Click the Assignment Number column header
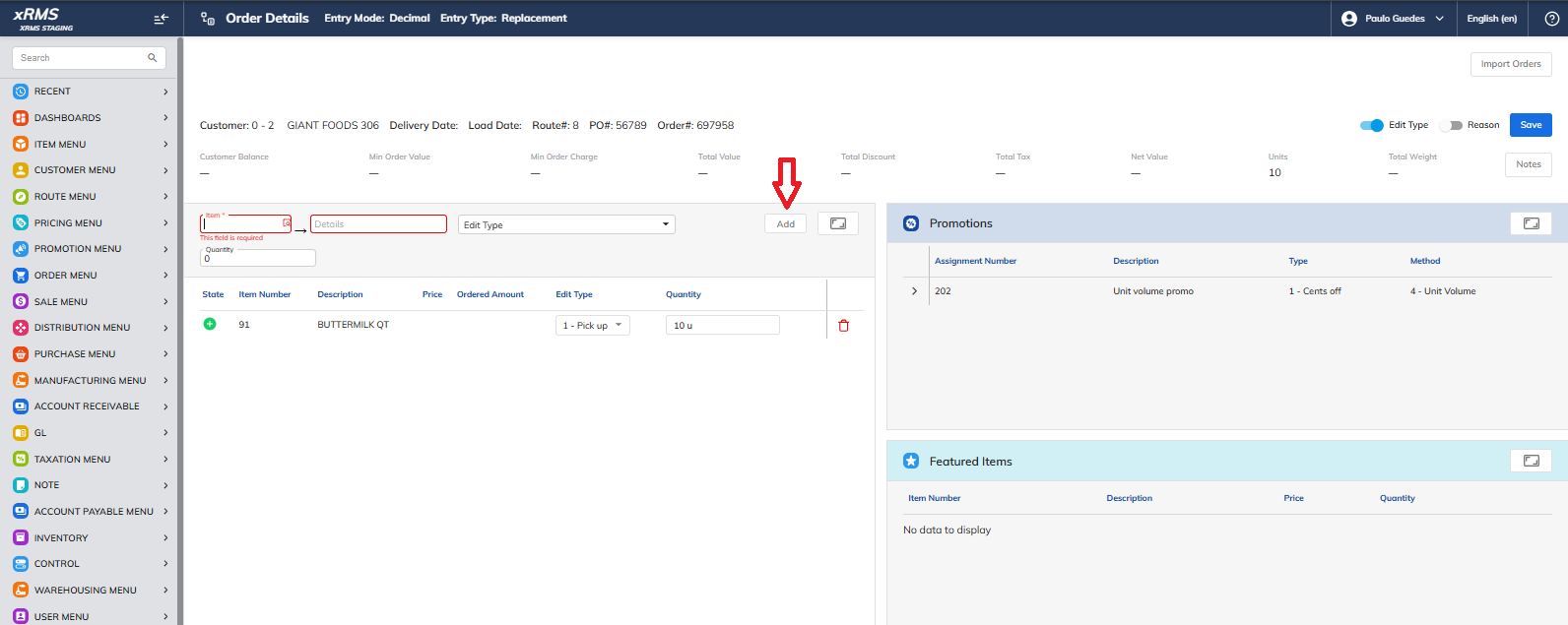This screenshot has height=625, width=1568. 975,261
